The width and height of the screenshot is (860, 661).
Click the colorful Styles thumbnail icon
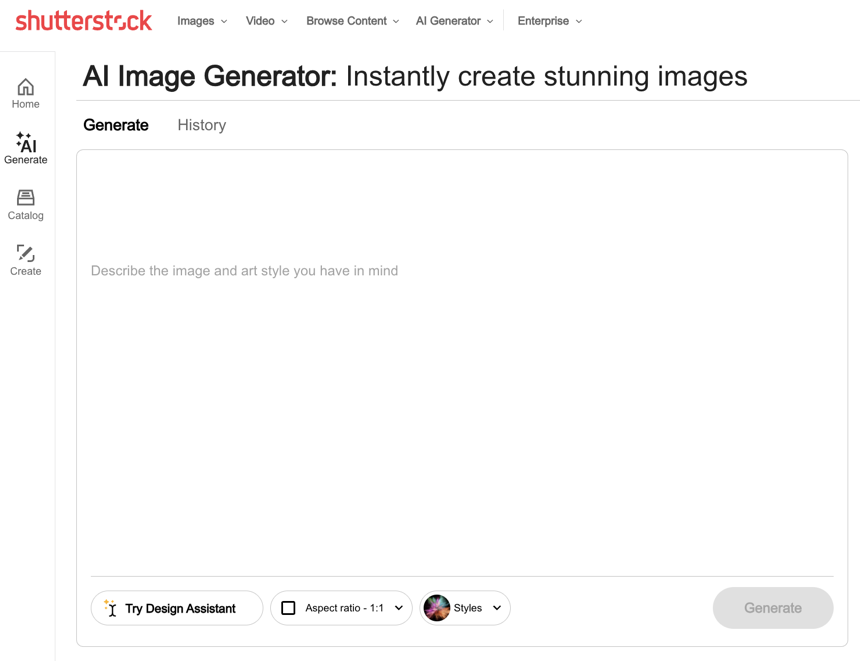click(x=437, y=608)
